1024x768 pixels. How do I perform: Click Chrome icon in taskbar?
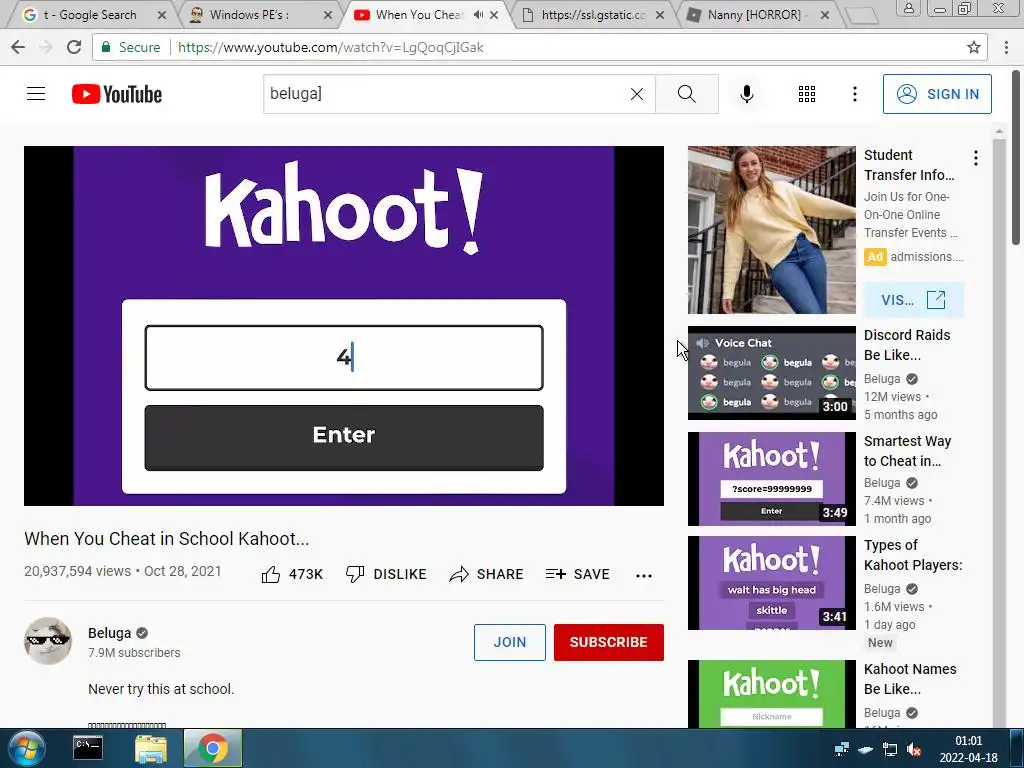[x=213, y=748]
